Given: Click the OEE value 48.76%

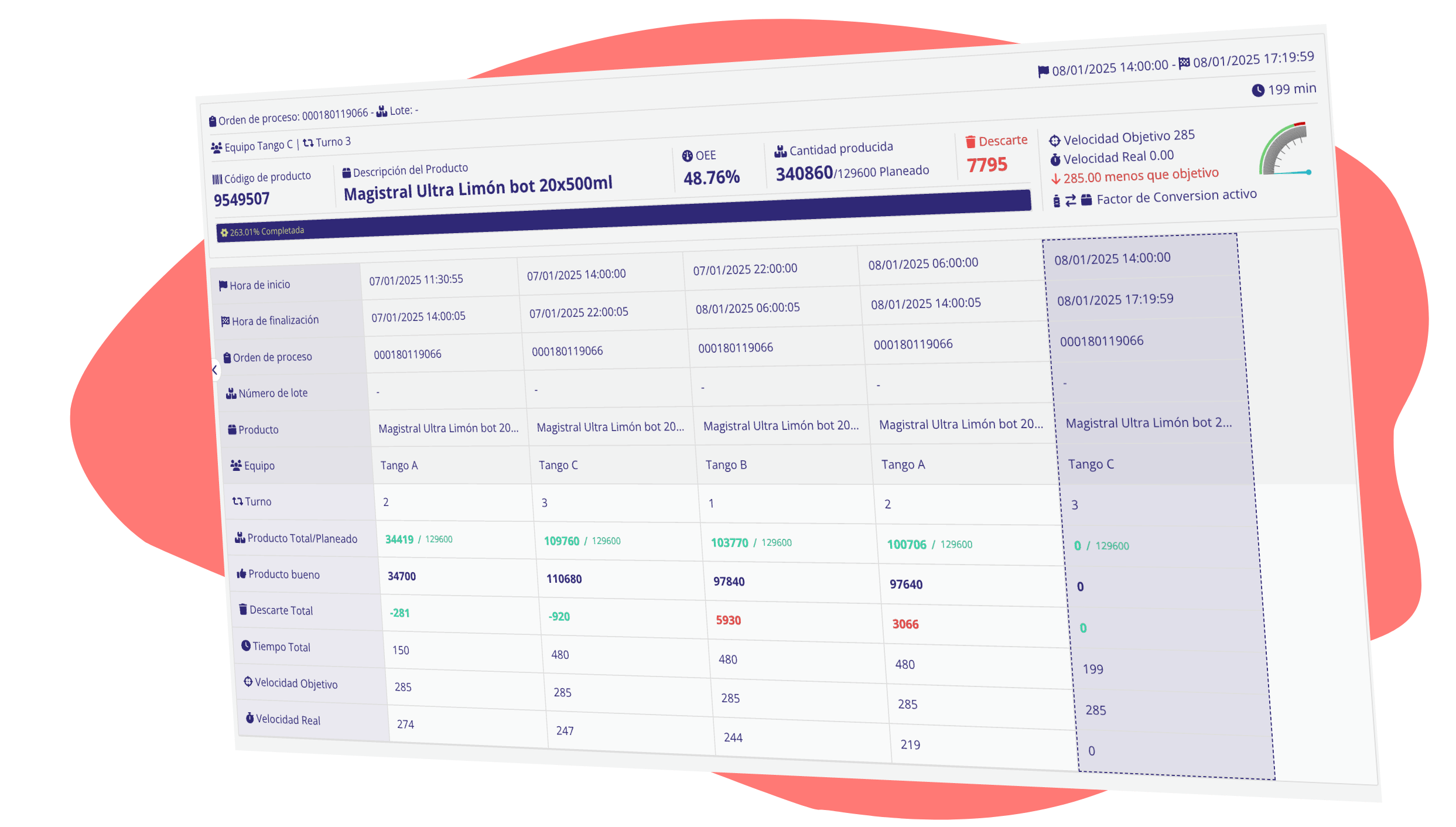Looking at the screenshot, I should [712, 177].
